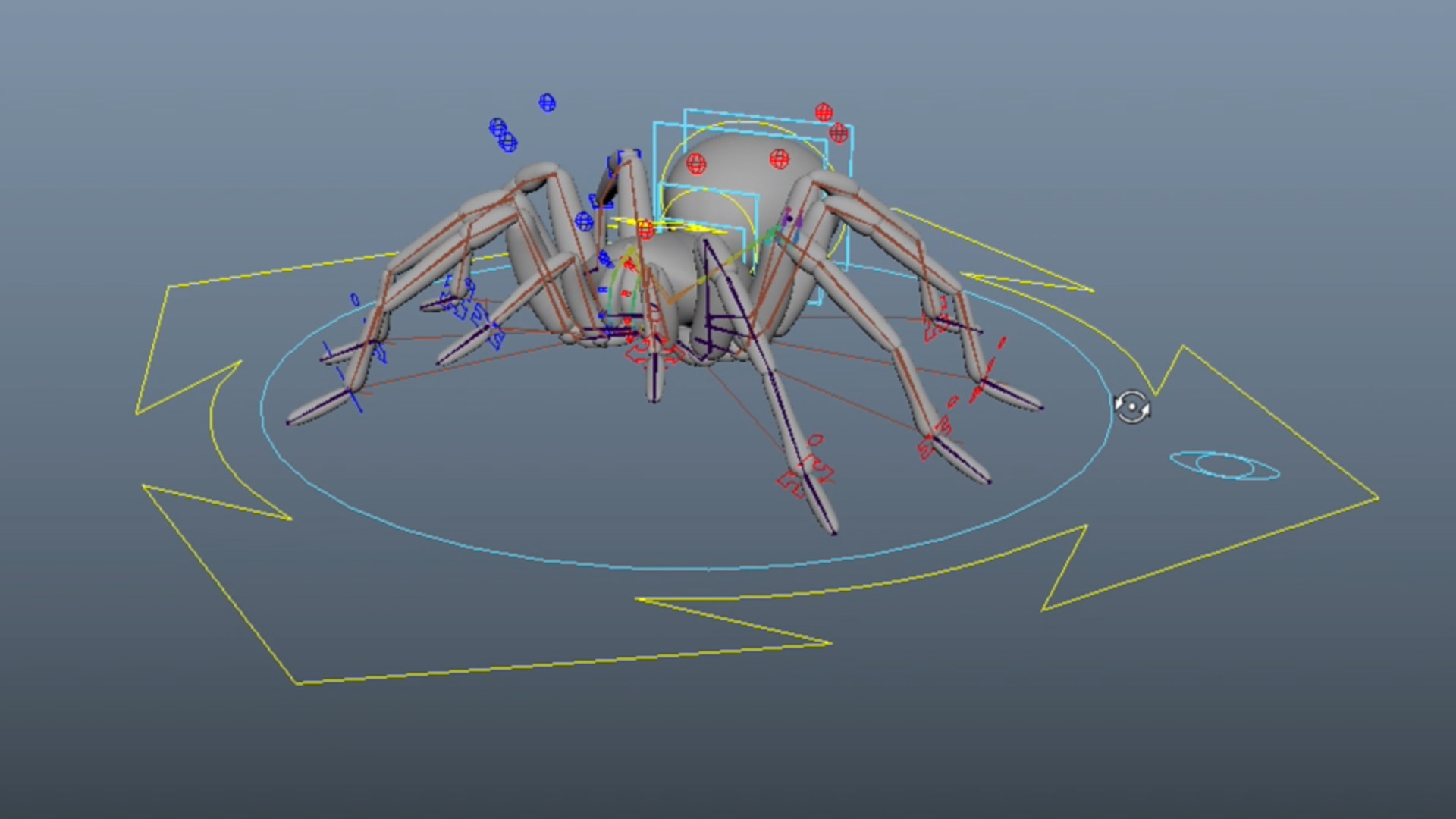The height and width of the screenshot is (819, 1456).
Task: Select red sphere on yellow body-center control
Action: (x=645, y=229)
